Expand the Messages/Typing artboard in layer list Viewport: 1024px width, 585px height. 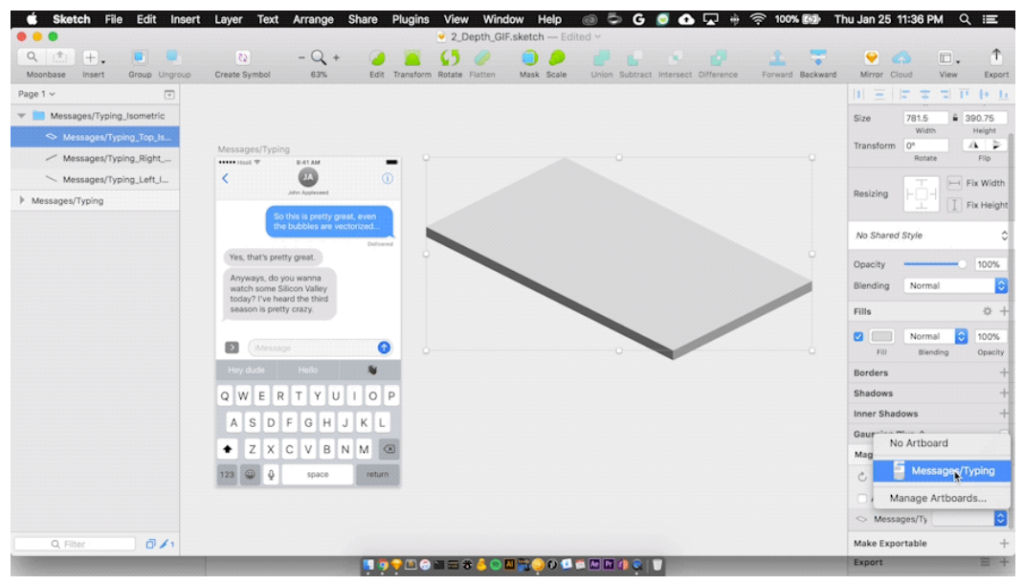point(22,200)
